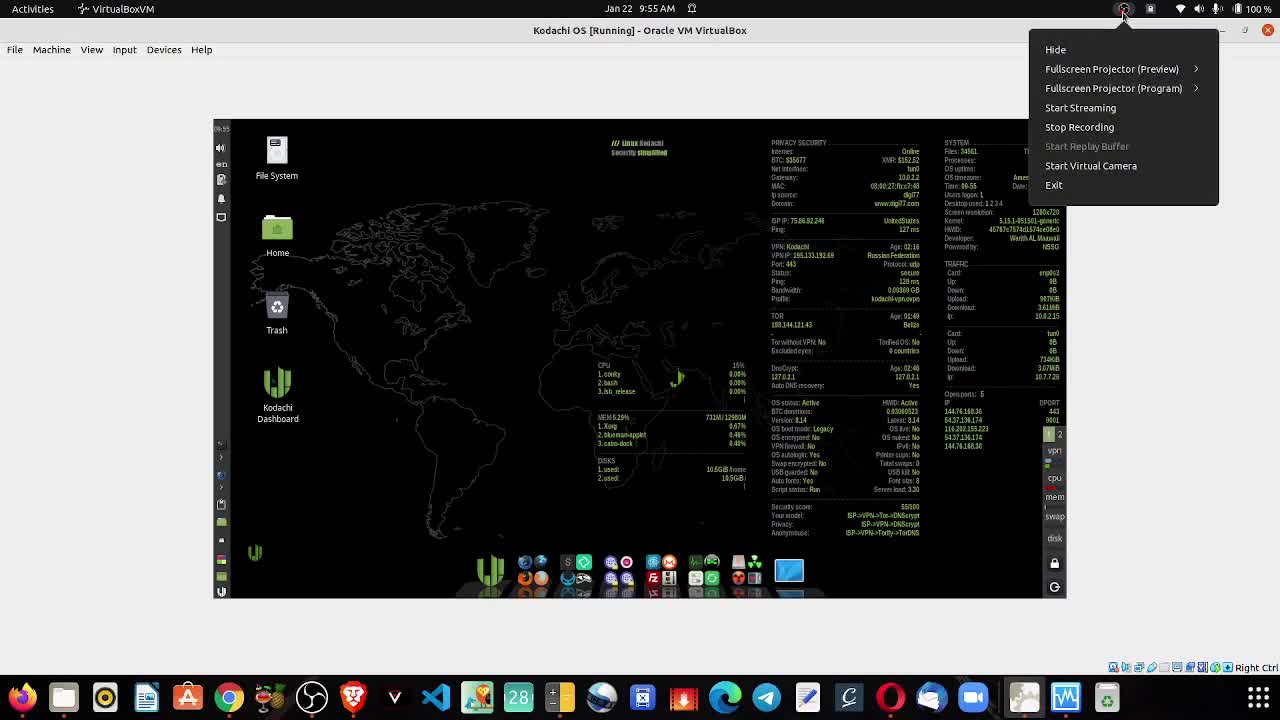1280x720 pixels.
Task: Open Trash icon in Ubuntu dock
Action: (x=1107, y=697)
